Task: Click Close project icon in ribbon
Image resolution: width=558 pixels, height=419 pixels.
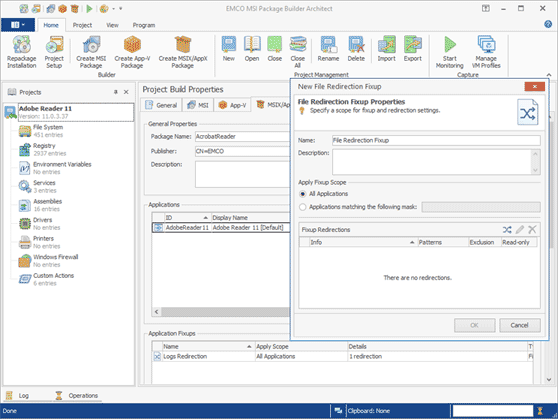Action: [275, 49]
